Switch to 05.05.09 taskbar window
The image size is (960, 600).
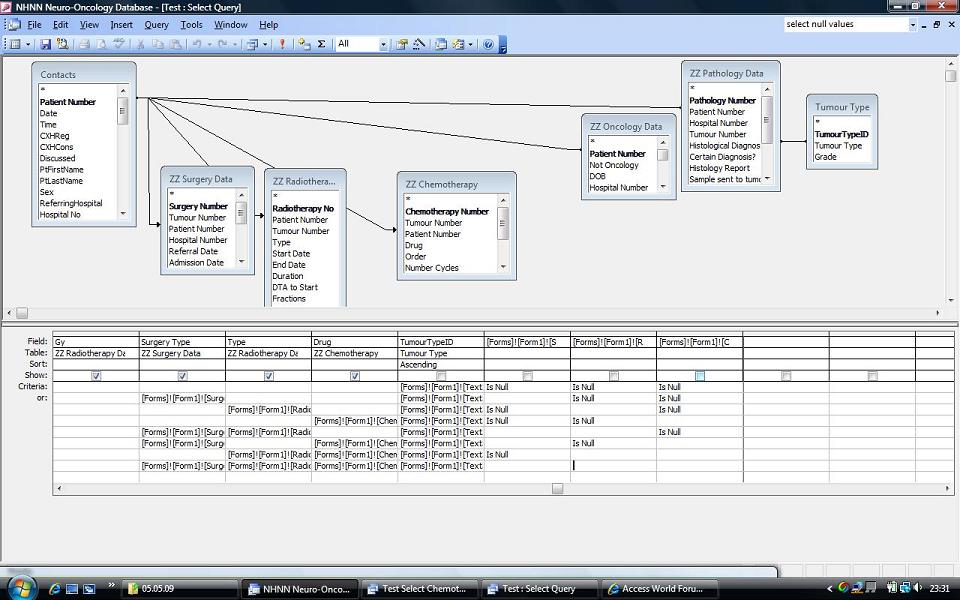click(x=180, y=589)
